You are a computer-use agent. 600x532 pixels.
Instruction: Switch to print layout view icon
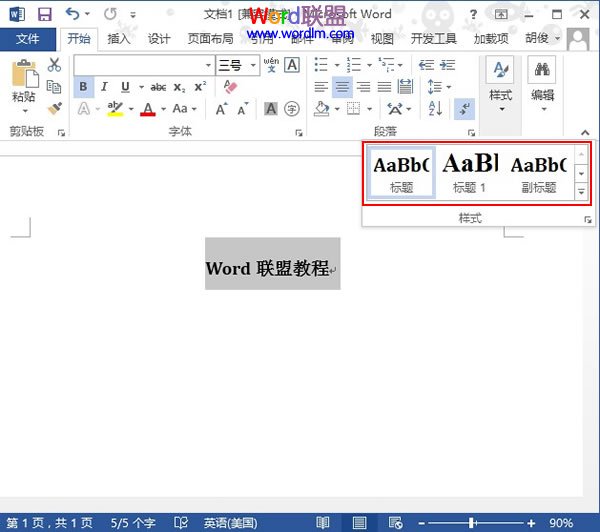coord(359,522)
